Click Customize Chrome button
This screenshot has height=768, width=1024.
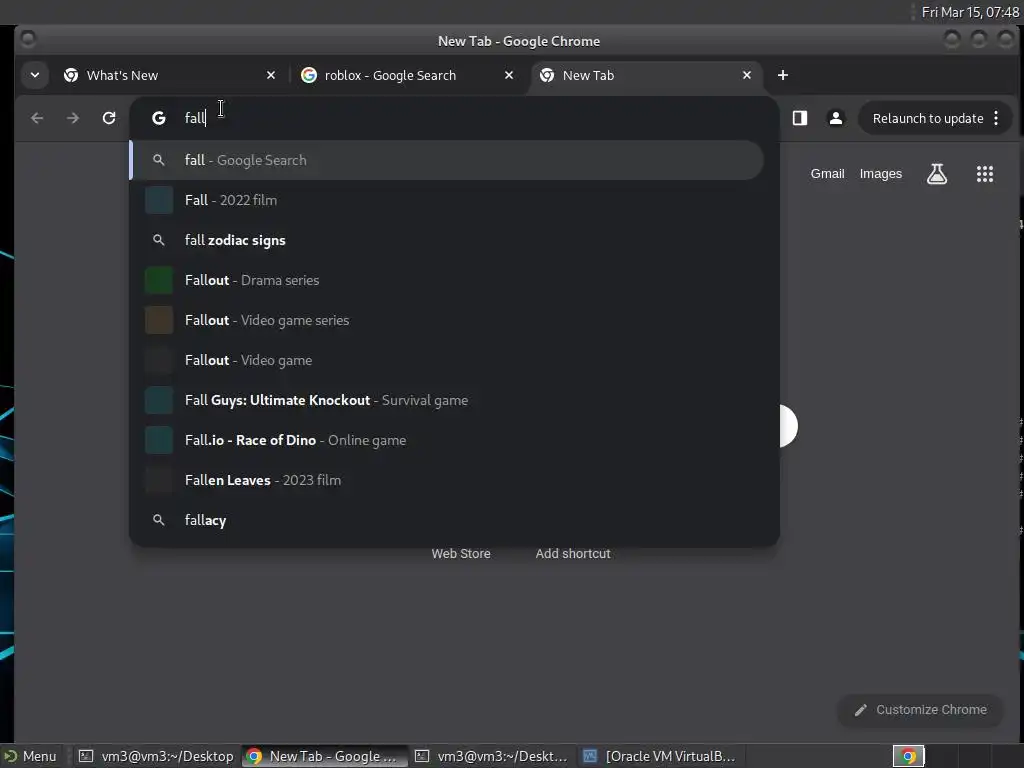point(920,710)
